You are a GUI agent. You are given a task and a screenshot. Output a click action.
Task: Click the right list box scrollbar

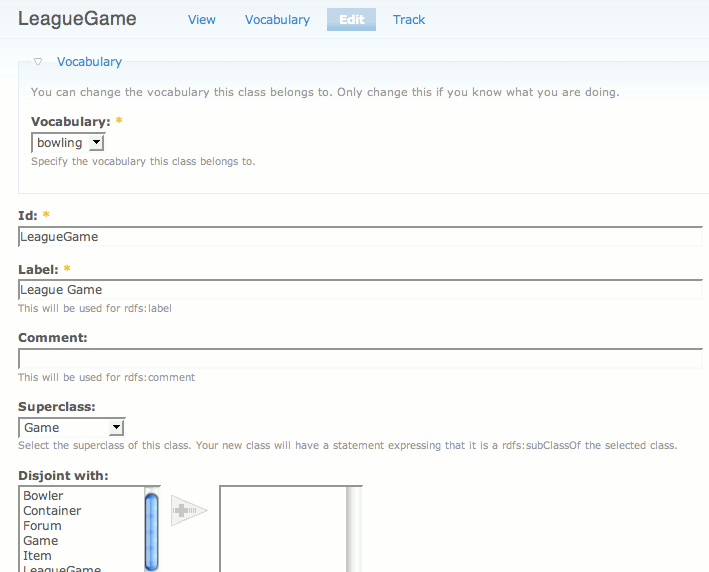(354, 528)
